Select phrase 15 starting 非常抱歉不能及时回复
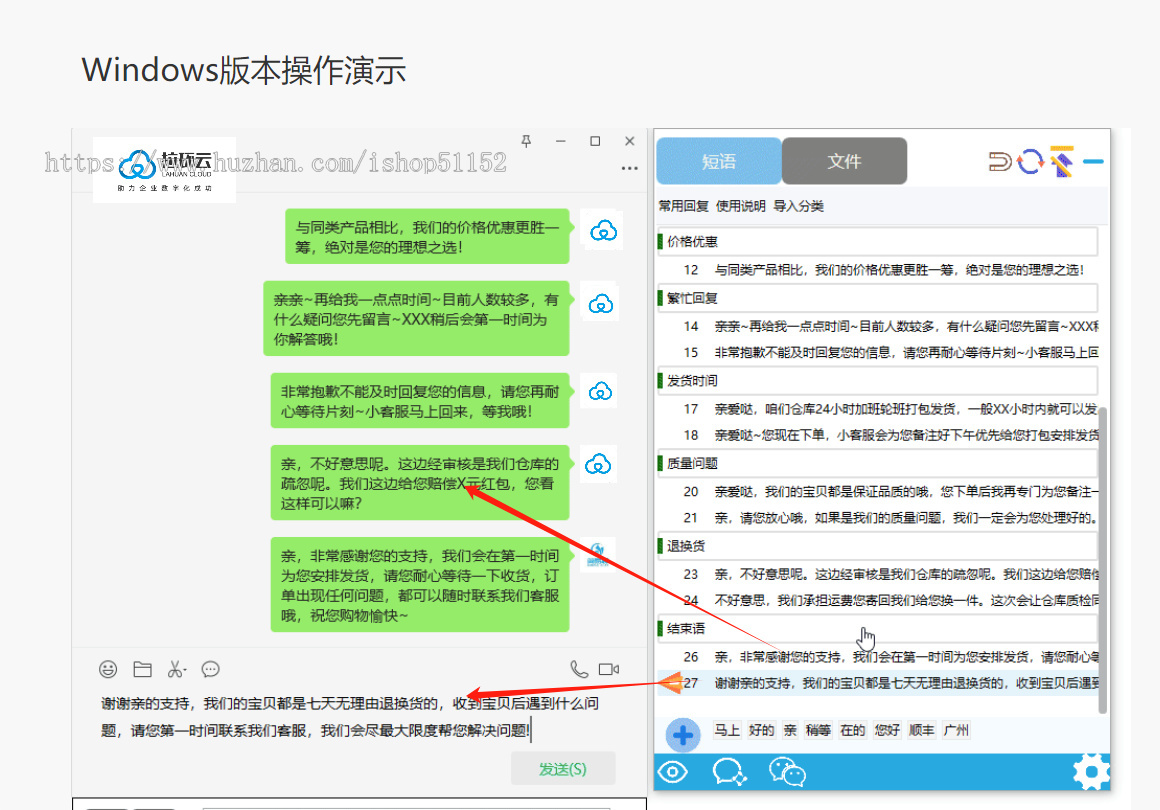 (x=878, y=353)
